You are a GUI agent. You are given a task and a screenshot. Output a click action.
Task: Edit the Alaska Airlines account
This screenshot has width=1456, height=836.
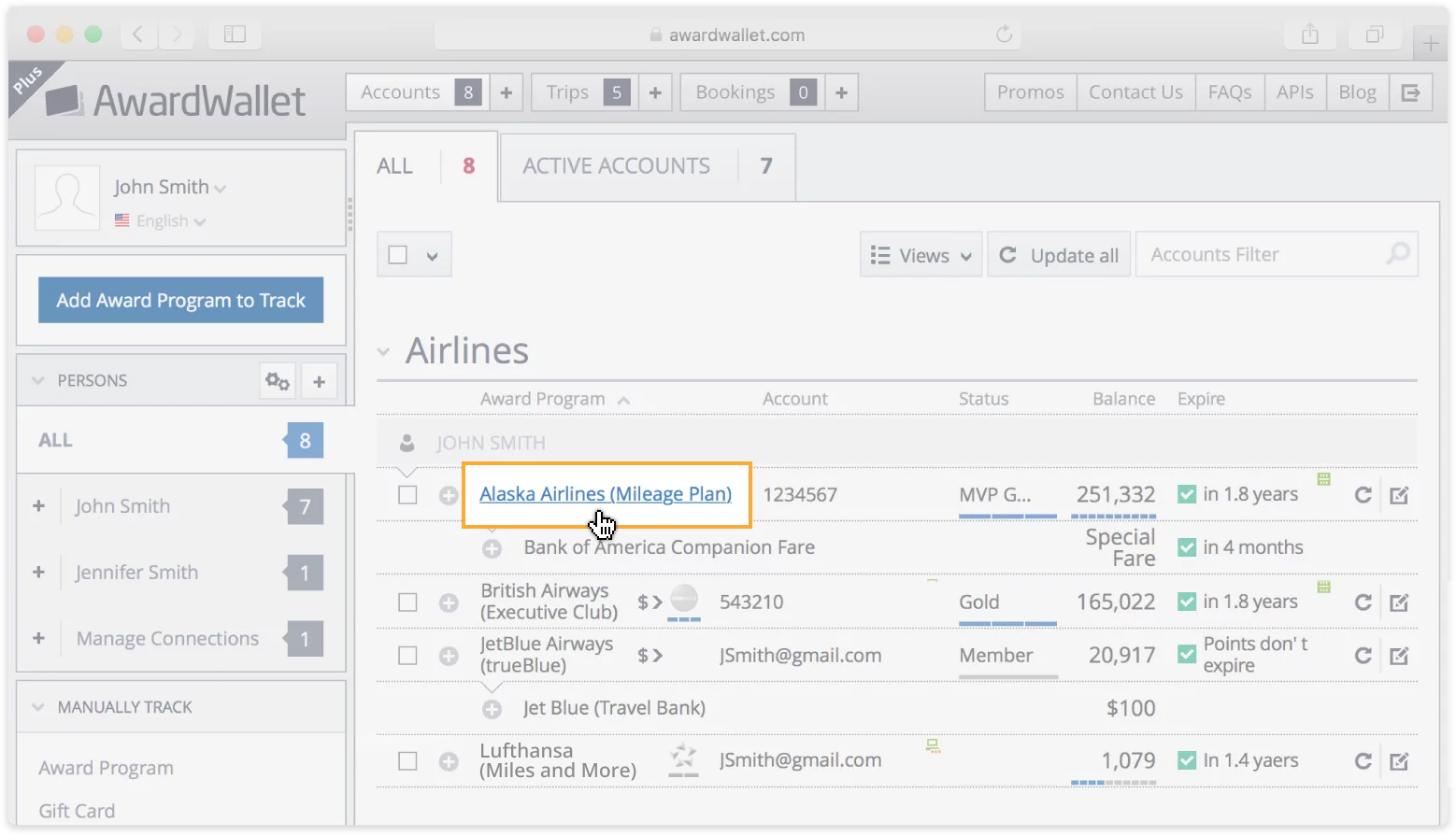click(x=1399, y=495)
